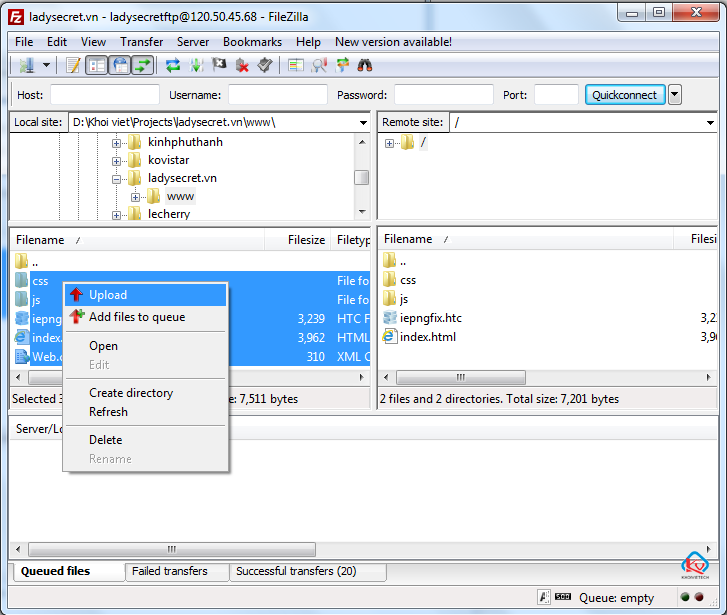
Task: Open file search binoculars icon
Action: tap(365, 65)
